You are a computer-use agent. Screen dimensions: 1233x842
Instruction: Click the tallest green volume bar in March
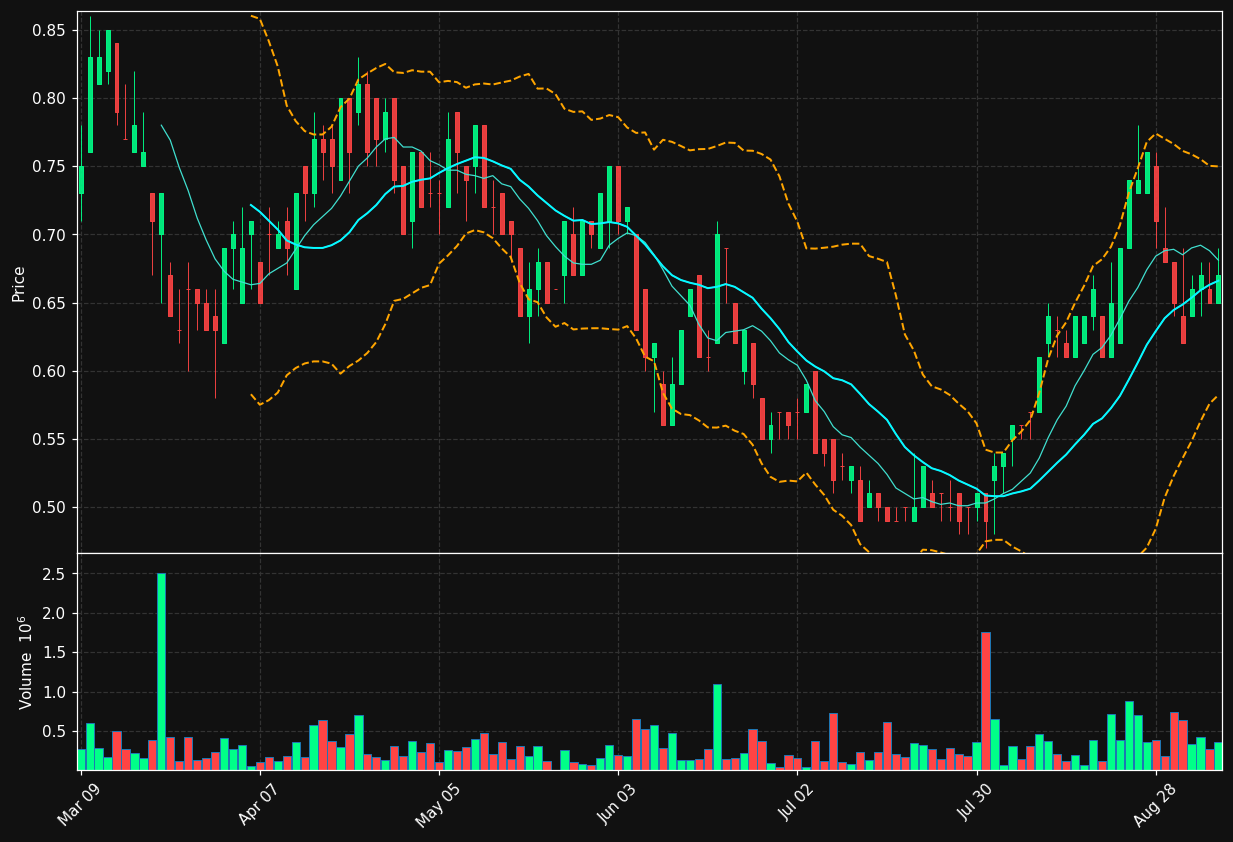coord(161,672)
